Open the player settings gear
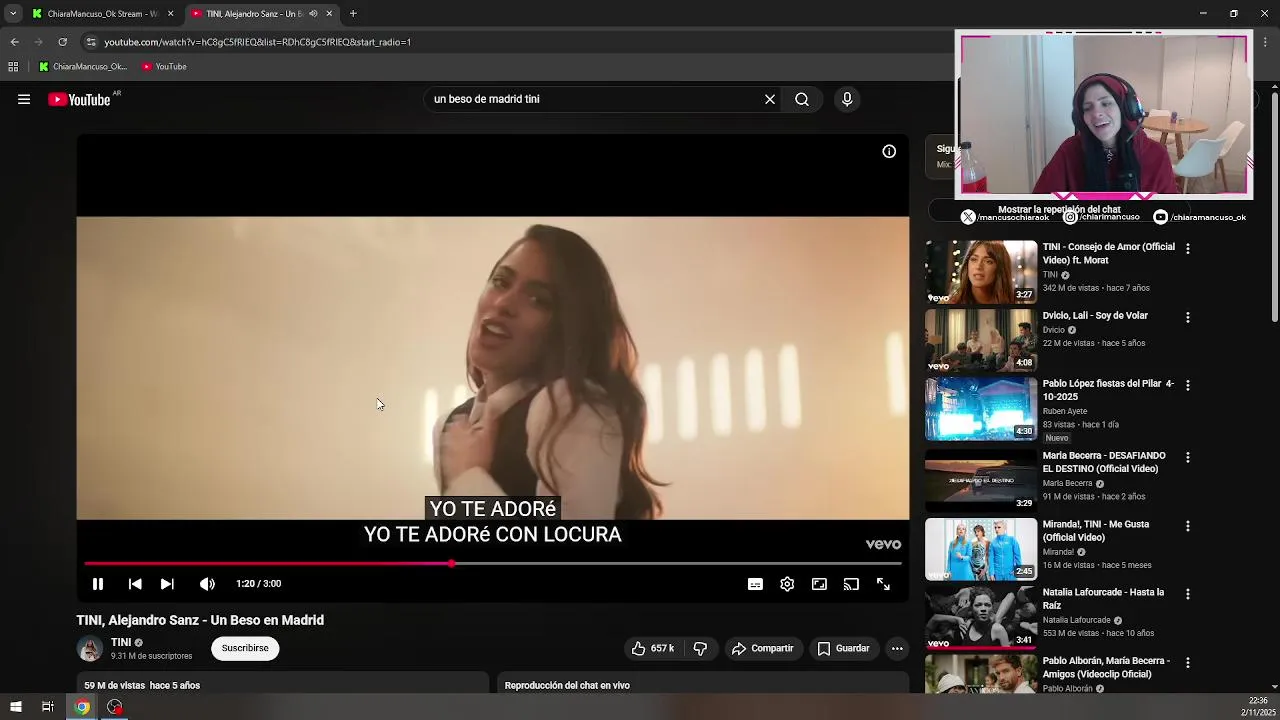The image size is (1280, 720). 787,584
